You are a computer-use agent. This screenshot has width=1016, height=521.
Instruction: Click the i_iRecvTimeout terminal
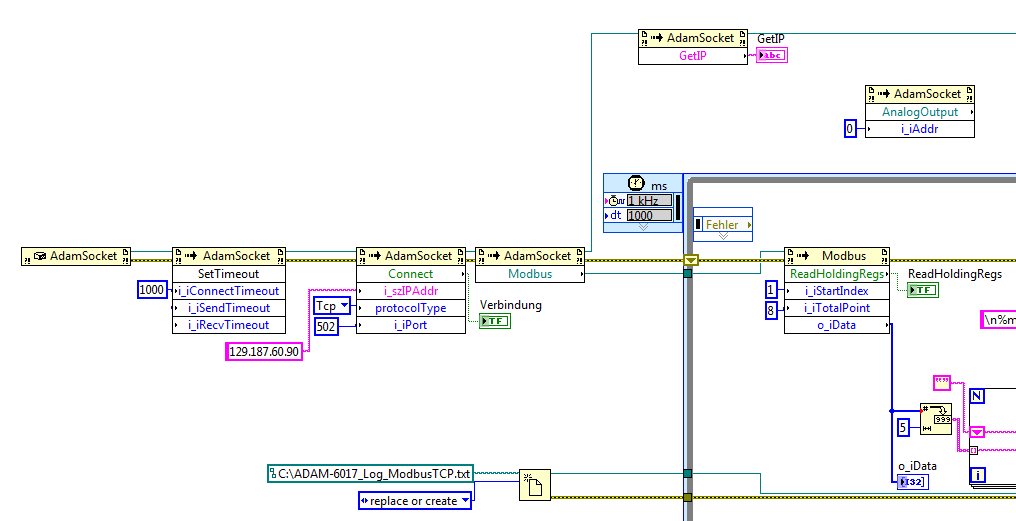pyautogui.click(x=229, y=325)
